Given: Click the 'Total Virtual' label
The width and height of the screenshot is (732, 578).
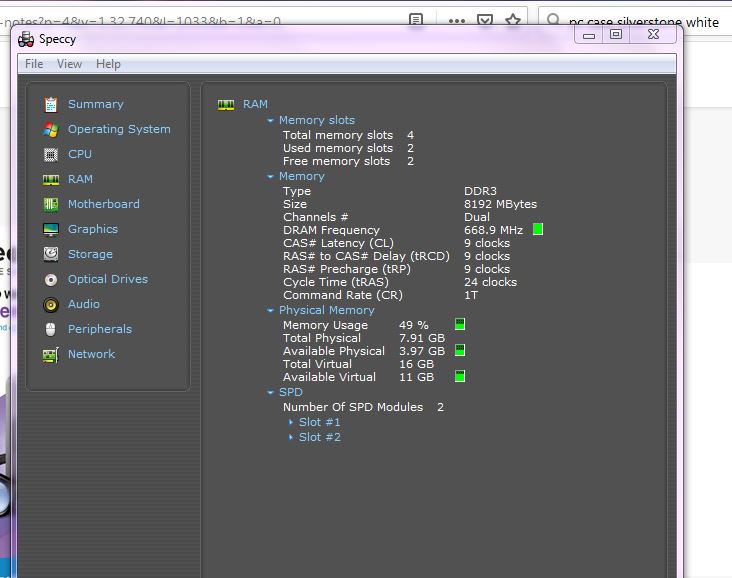Looking at the screenshot, I should [x=317, y=364].
